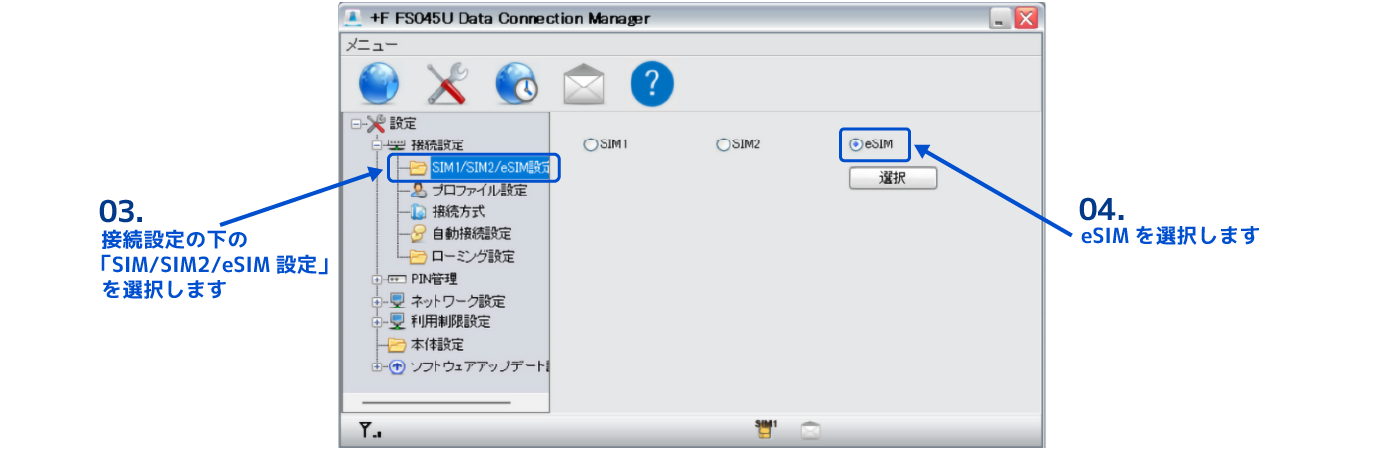The image size is (1385, 450).
Task: Minimize the Data Connection Manager window
Action: (1000, 18)
